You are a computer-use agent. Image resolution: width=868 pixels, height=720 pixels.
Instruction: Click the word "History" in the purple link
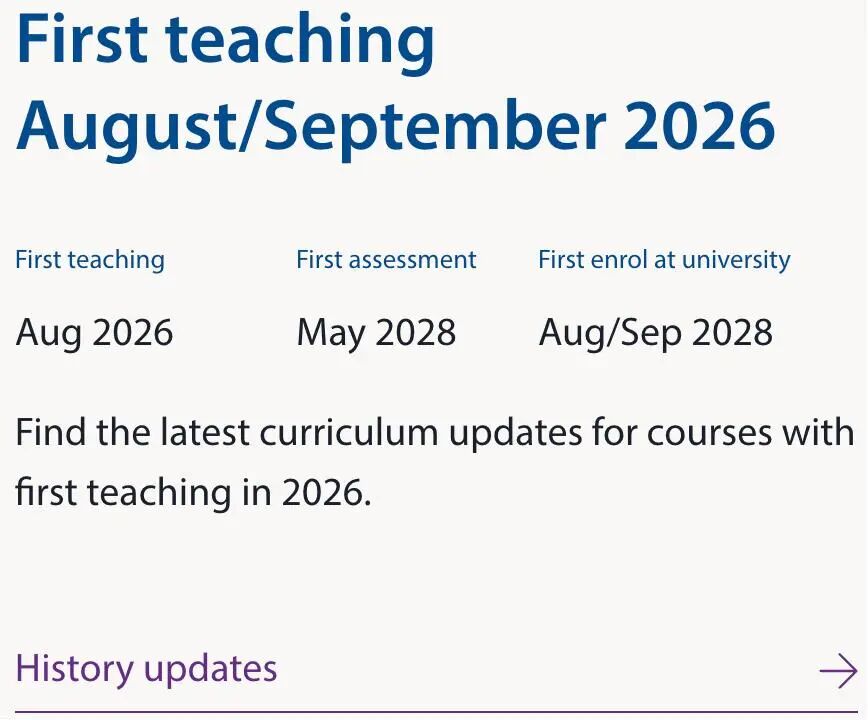point(75,668)
